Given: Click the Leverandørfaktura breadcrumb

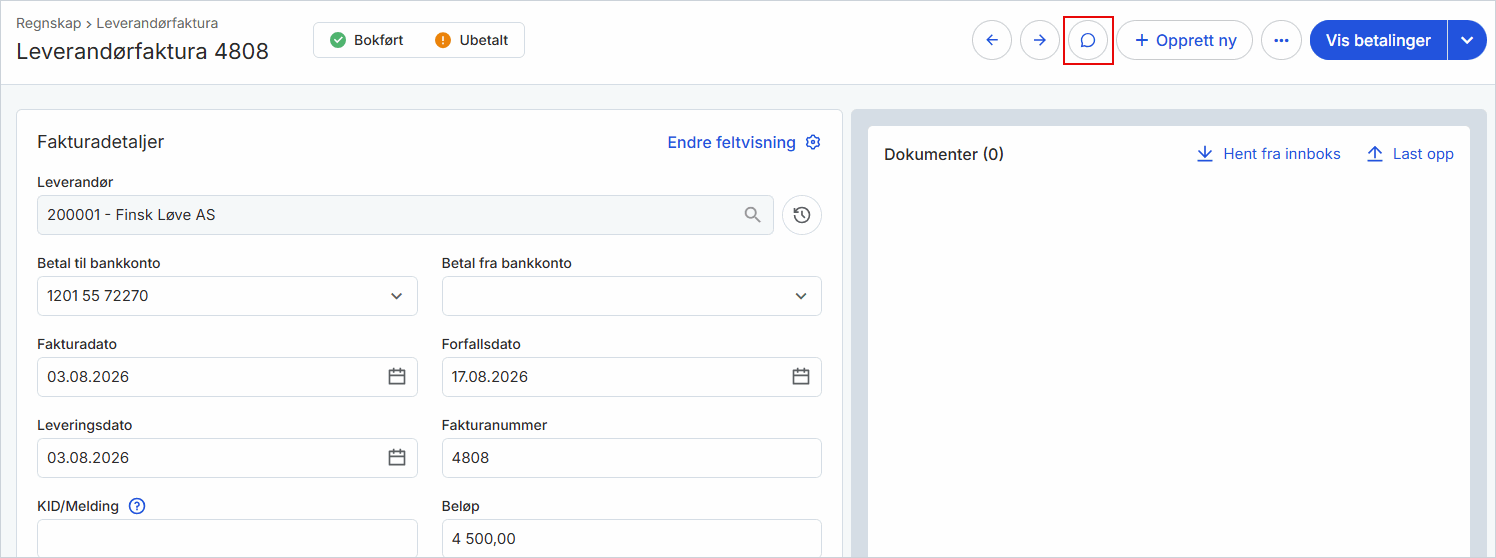Looking at the screenshot, I should click(157, 22).
